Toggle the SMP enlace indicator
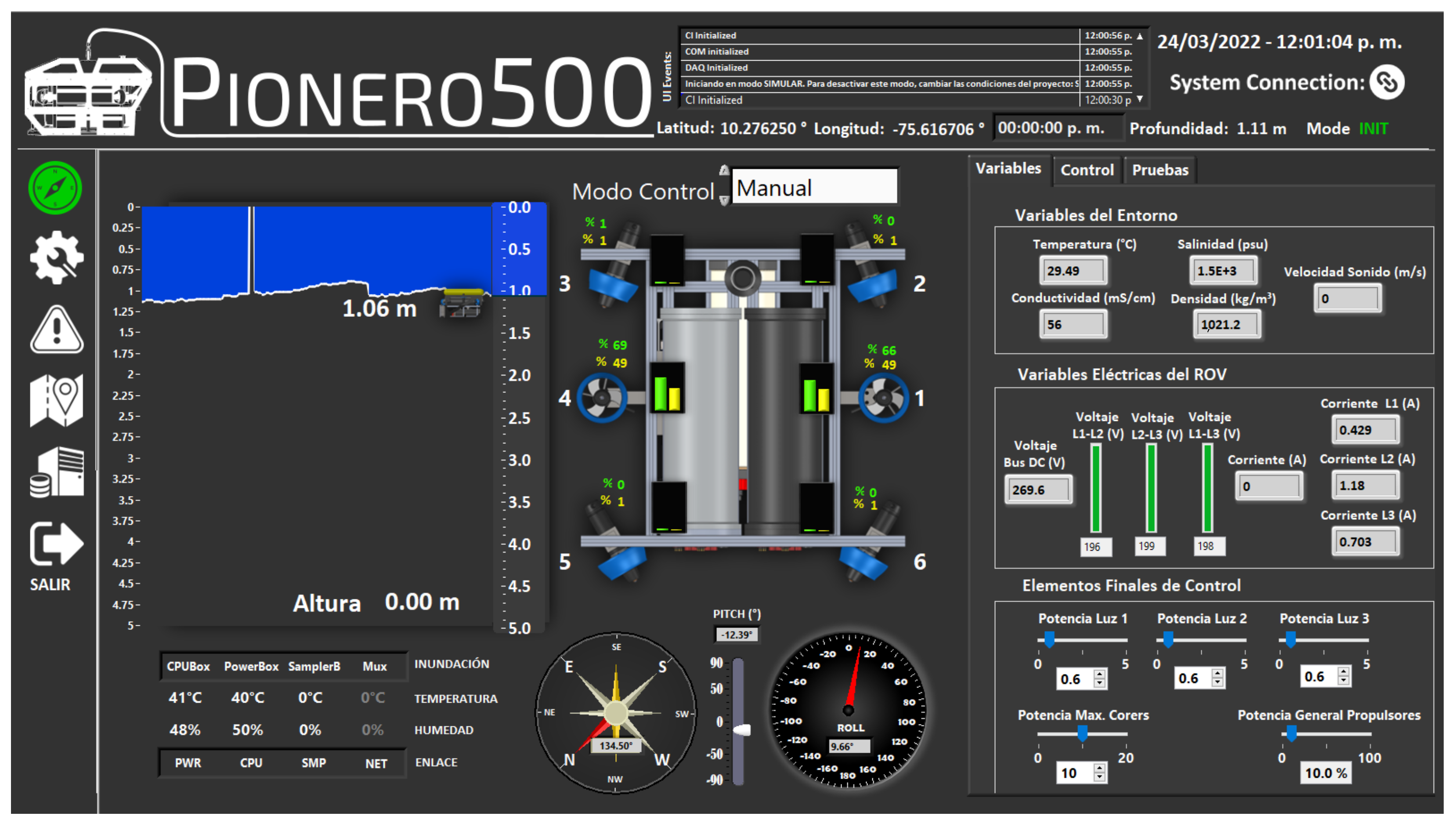The width and height of the screenshot is (1456, 827). tap(314, 762)
